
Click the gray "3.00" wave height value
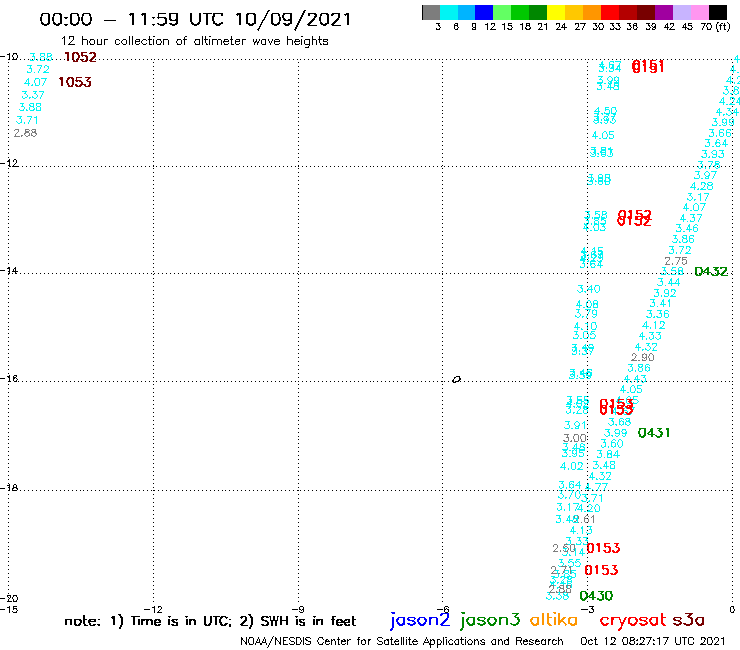[x=575, y=438]
